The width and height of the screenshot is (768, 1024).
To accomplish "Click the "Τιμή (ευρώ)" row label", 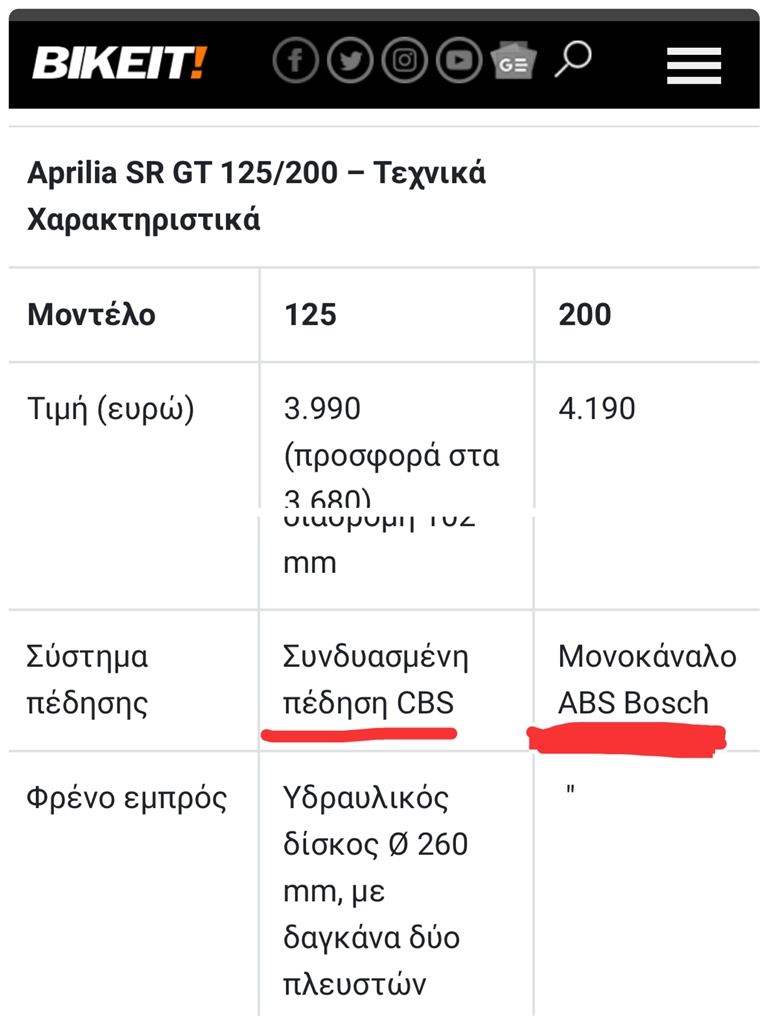I will click(110, 409).
